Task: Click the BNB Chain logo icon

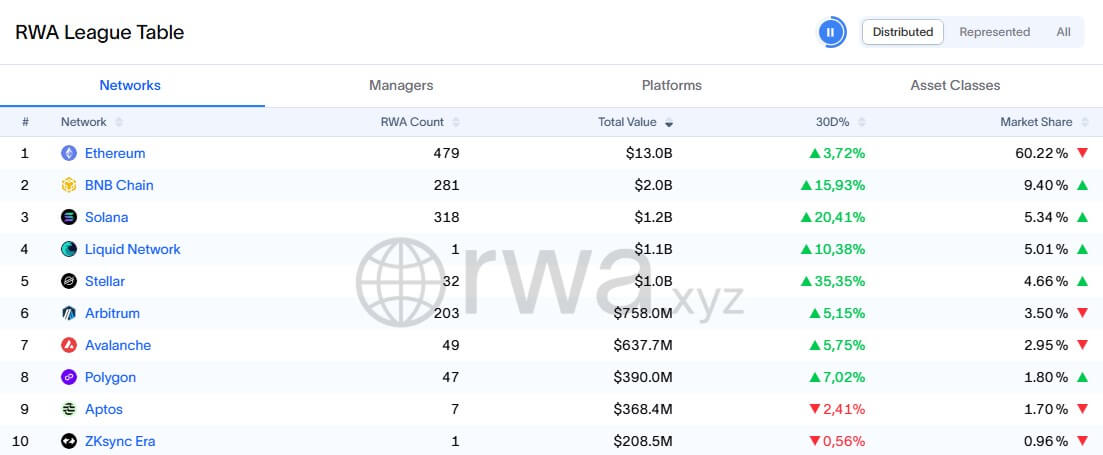Action: 69,185
